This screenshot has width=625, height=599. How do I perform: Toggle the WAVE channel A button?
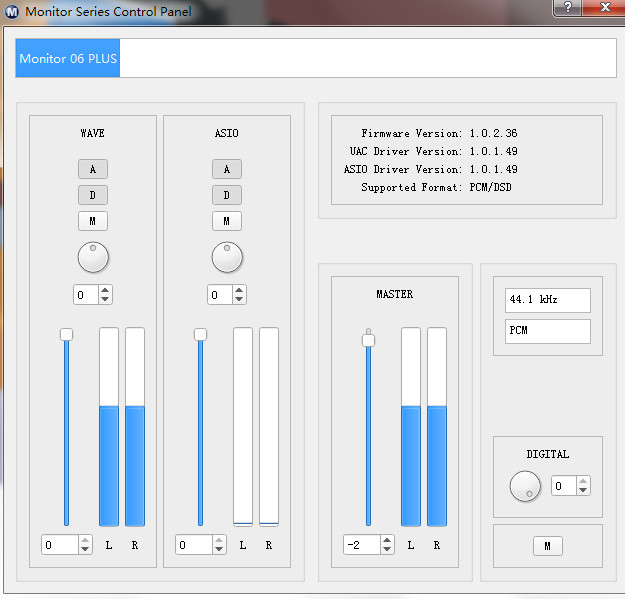(93, 169)
